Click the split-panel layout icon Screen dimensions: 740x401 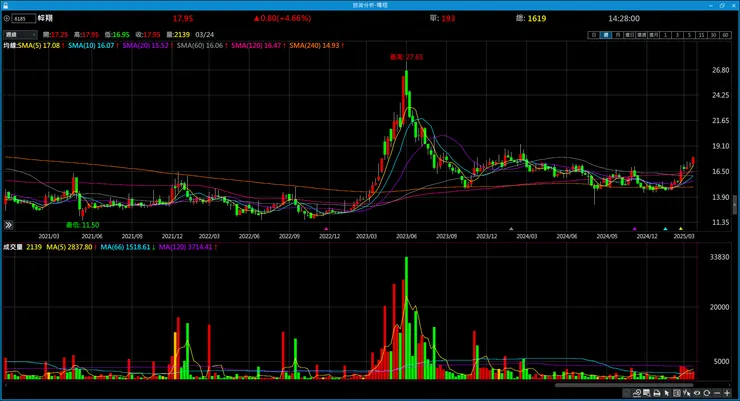click(x=677, y=393)
